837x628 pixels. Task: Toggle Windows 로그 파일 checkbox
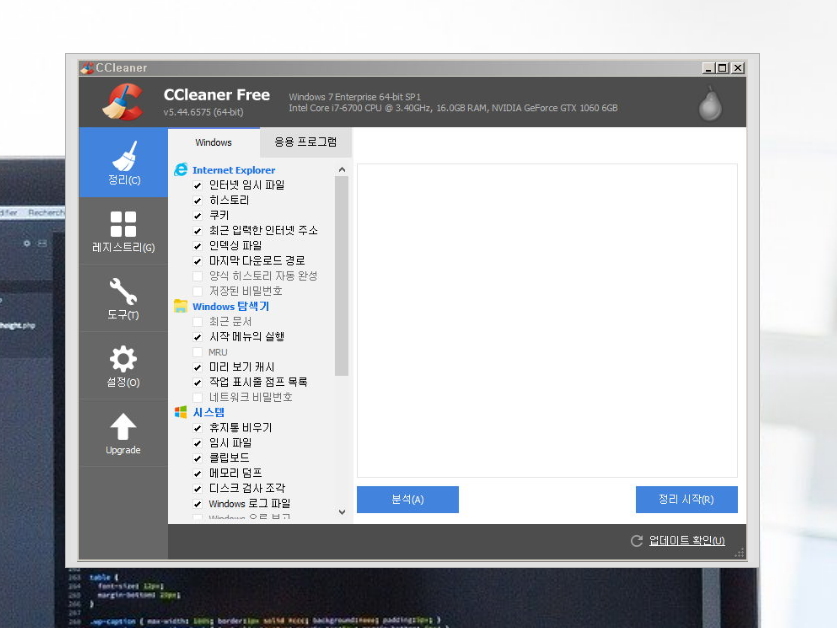pyautogui.click(x=198, y=504)
